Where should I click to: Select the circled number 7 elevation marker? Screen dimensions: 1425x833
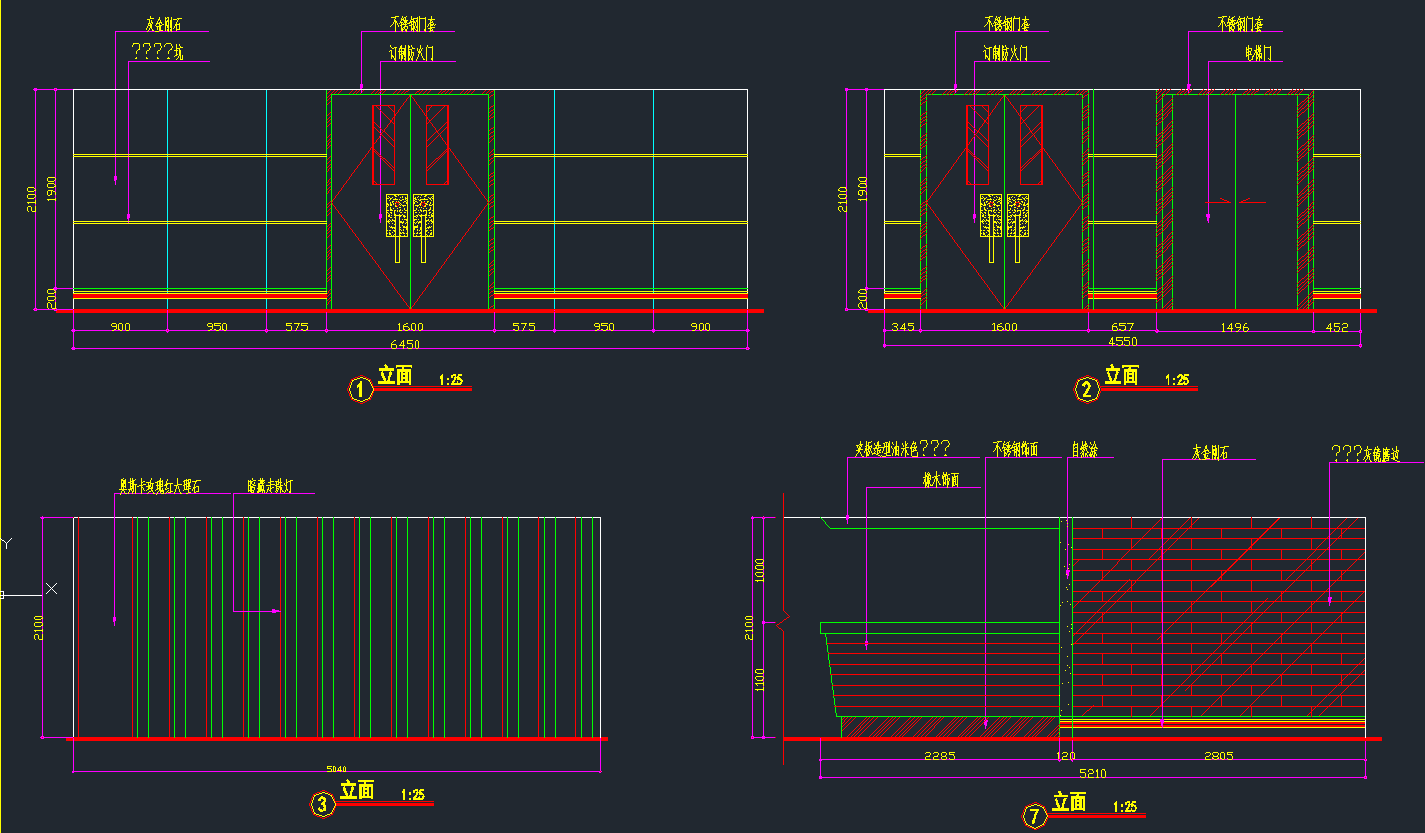1034,817
